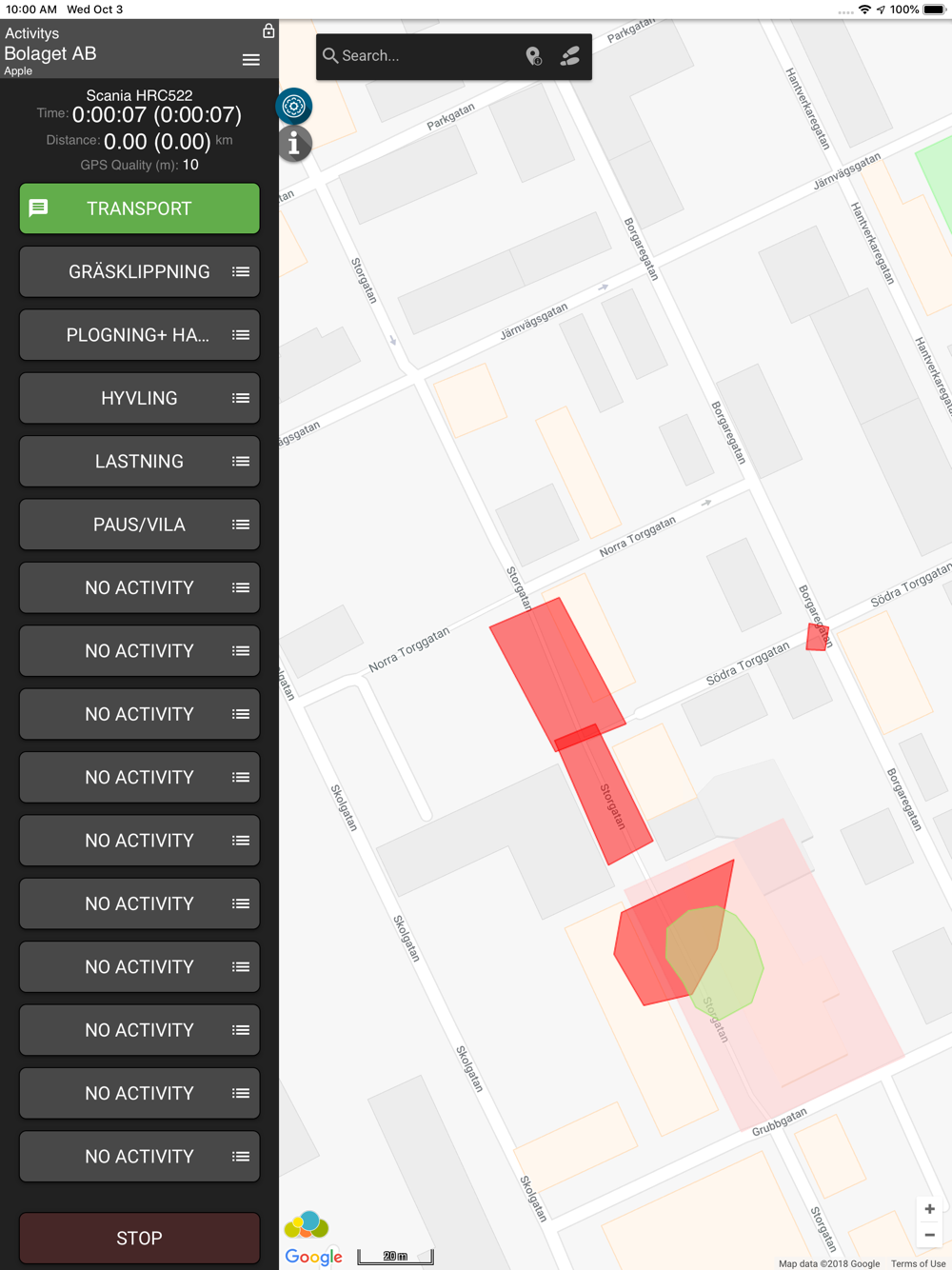
Task: Zoom in the map with plus button
Action: 930,1209
